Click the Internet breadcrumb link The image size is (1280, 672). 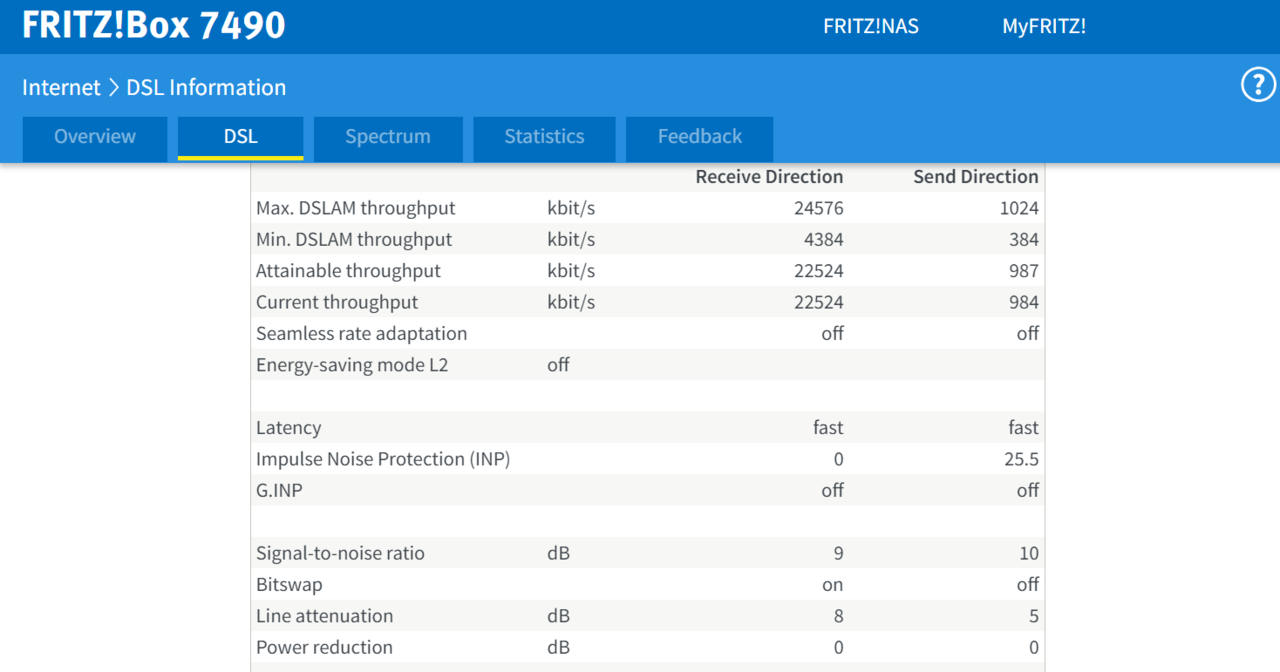pyautogui.click(x=61, y=88)
